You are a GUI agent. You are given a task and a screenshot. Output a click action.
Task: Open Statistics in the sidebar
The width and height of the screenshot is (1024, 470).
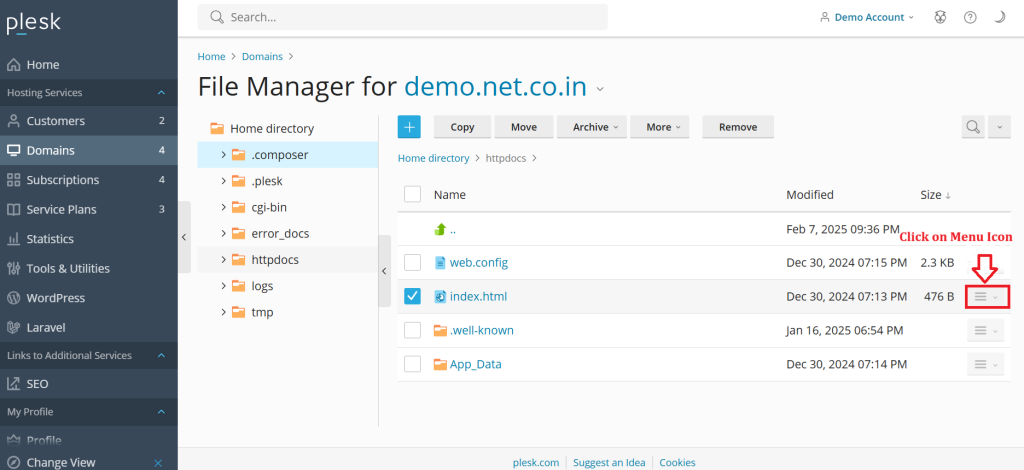point(89,239)
